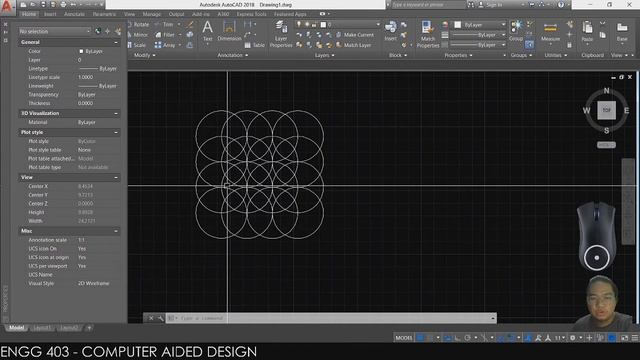Open the View ribbon tab

[129, 14]
